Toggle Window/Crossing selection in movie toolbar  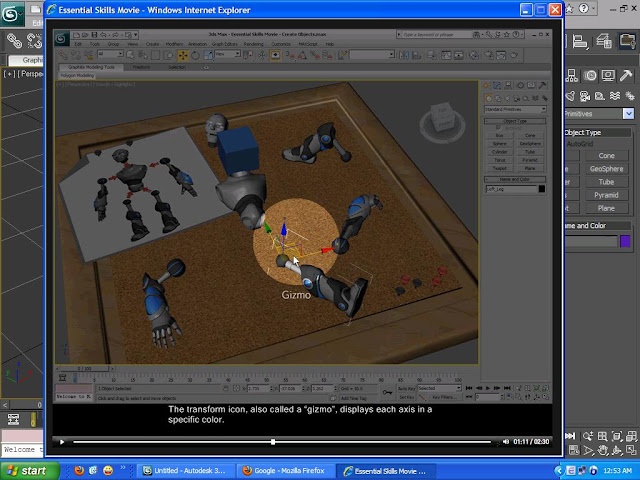[167, 55]
